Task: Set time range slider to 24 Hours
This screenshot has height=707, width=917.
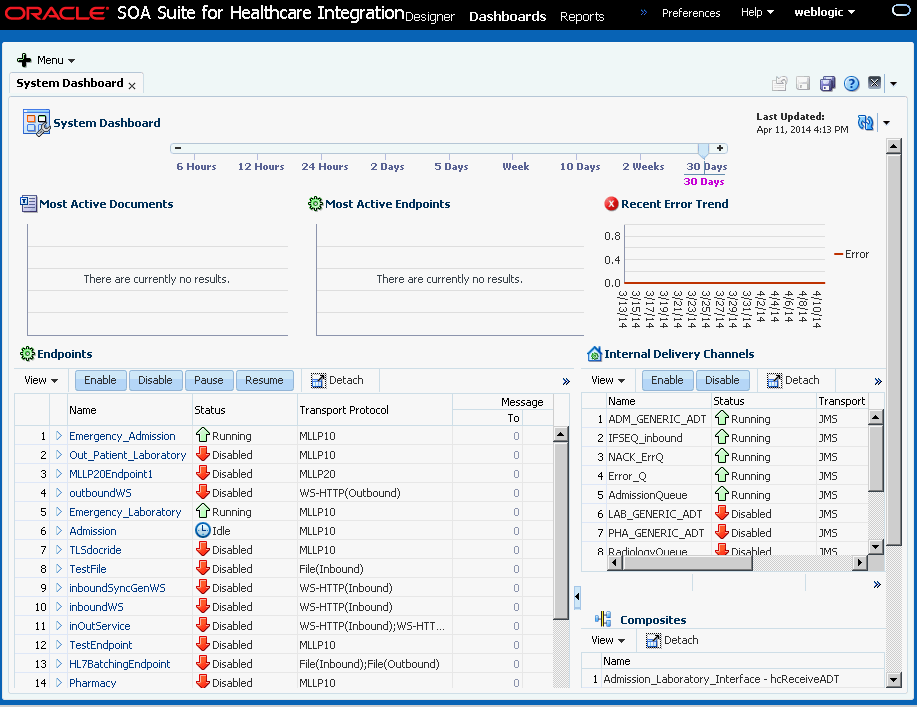Action: click(325, 167)
